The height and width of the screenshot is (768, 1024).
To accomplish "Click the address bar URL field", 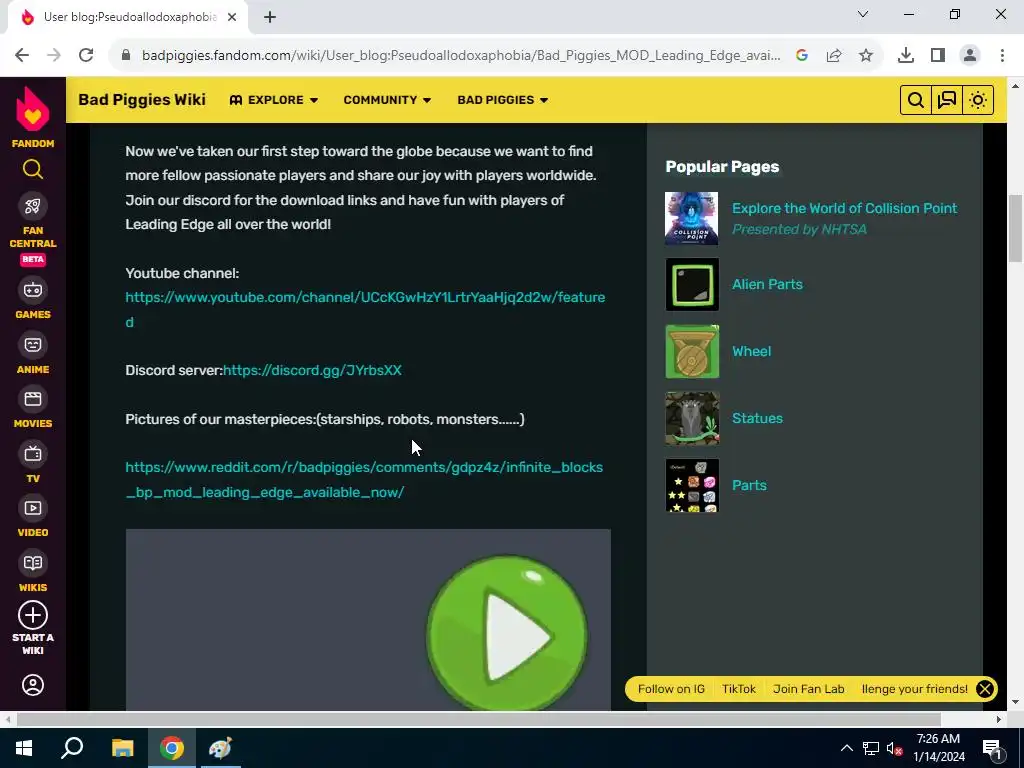I will point(461,56).
